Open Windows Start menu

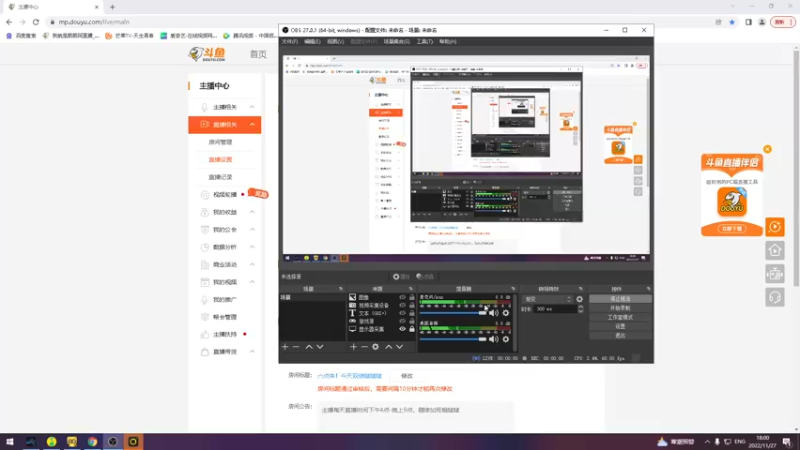click(x=10, y=442)
